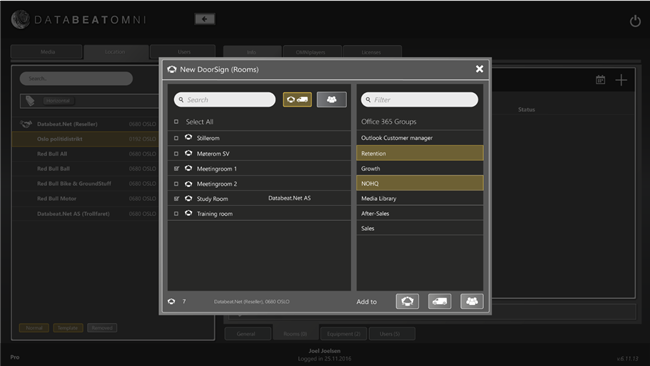
Task: Uncheck the Meetingroom 1 checkbox
Action: pos(176,169)
